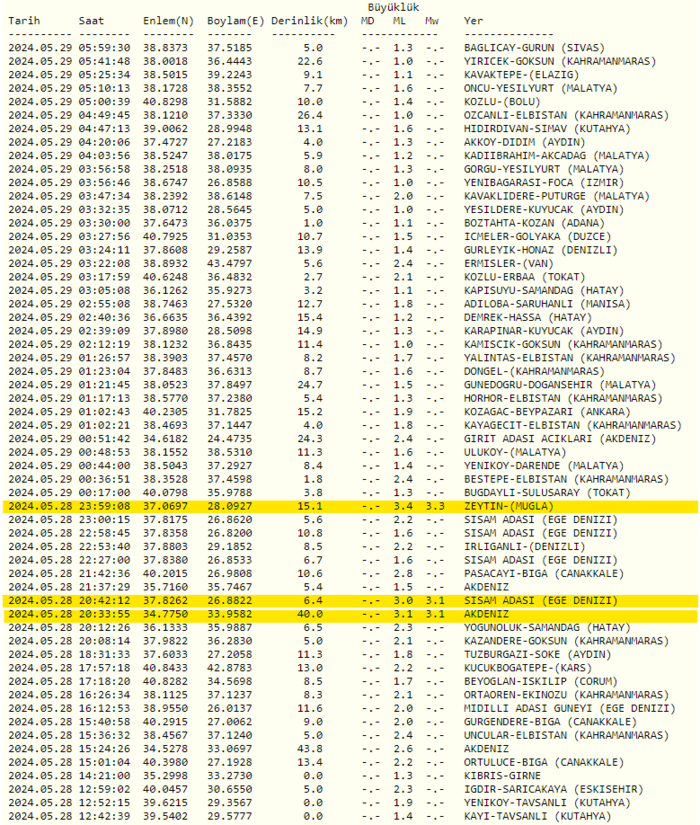Click KAVAKLIDERE-PUTURGE (MALATYA) location
Viewport: 700px width, 825px height.
[557, 196]
